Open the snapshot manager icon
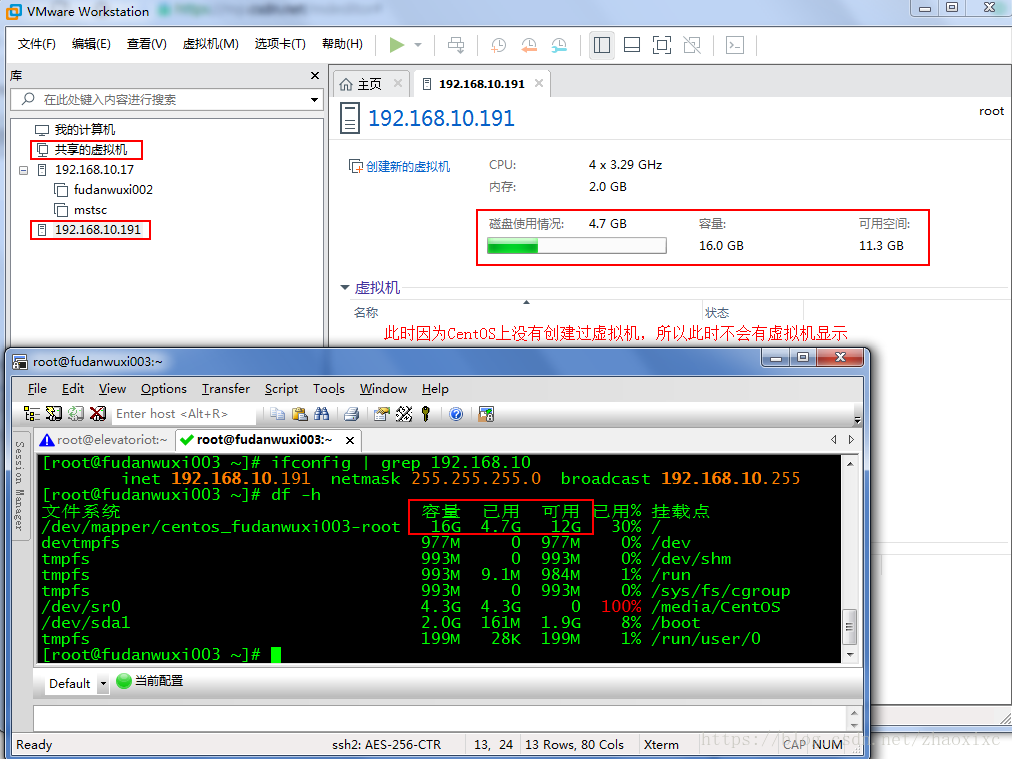 (559, 45)
